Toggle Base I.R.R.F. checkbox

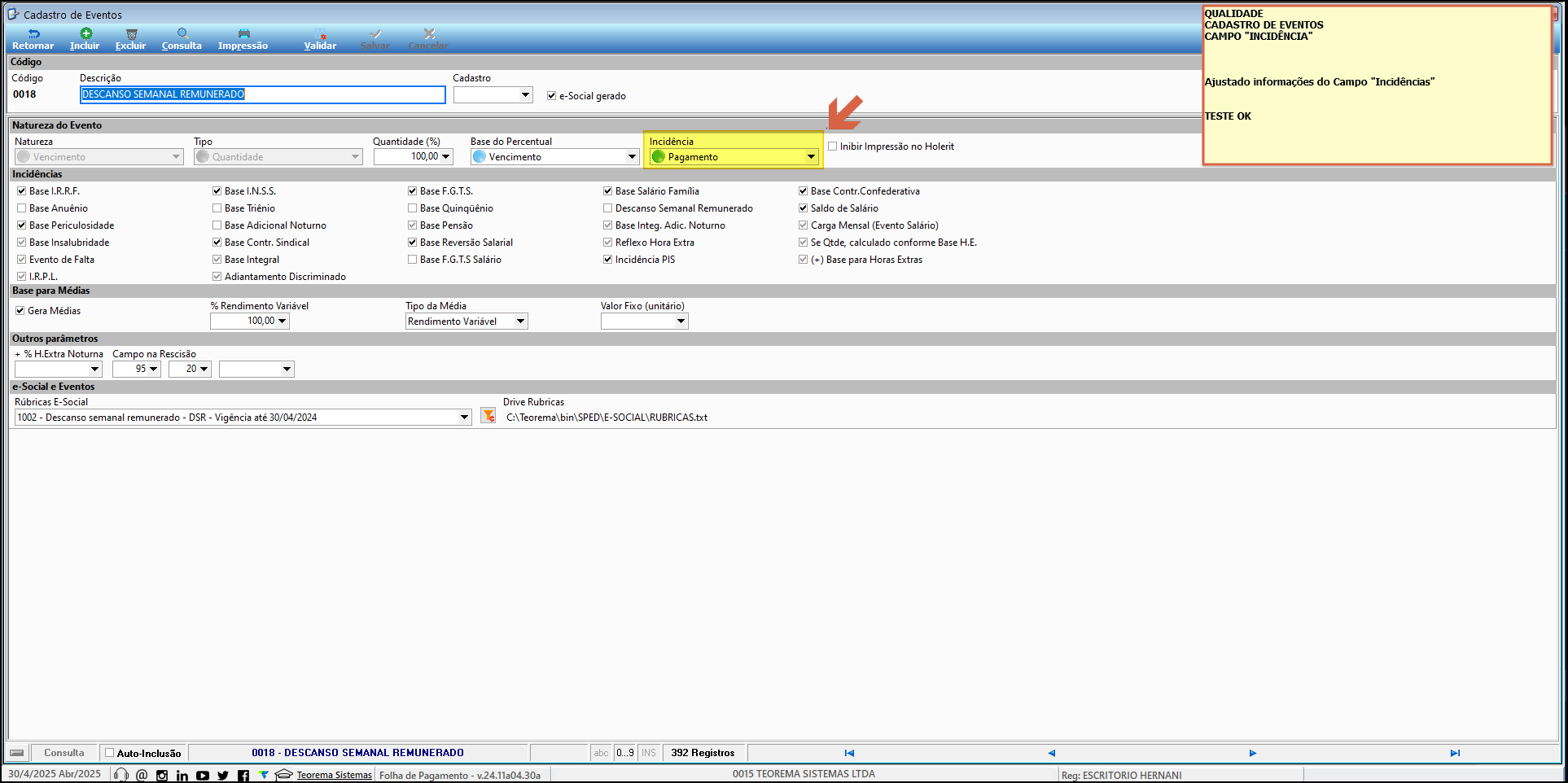click(x=21, y=191)
